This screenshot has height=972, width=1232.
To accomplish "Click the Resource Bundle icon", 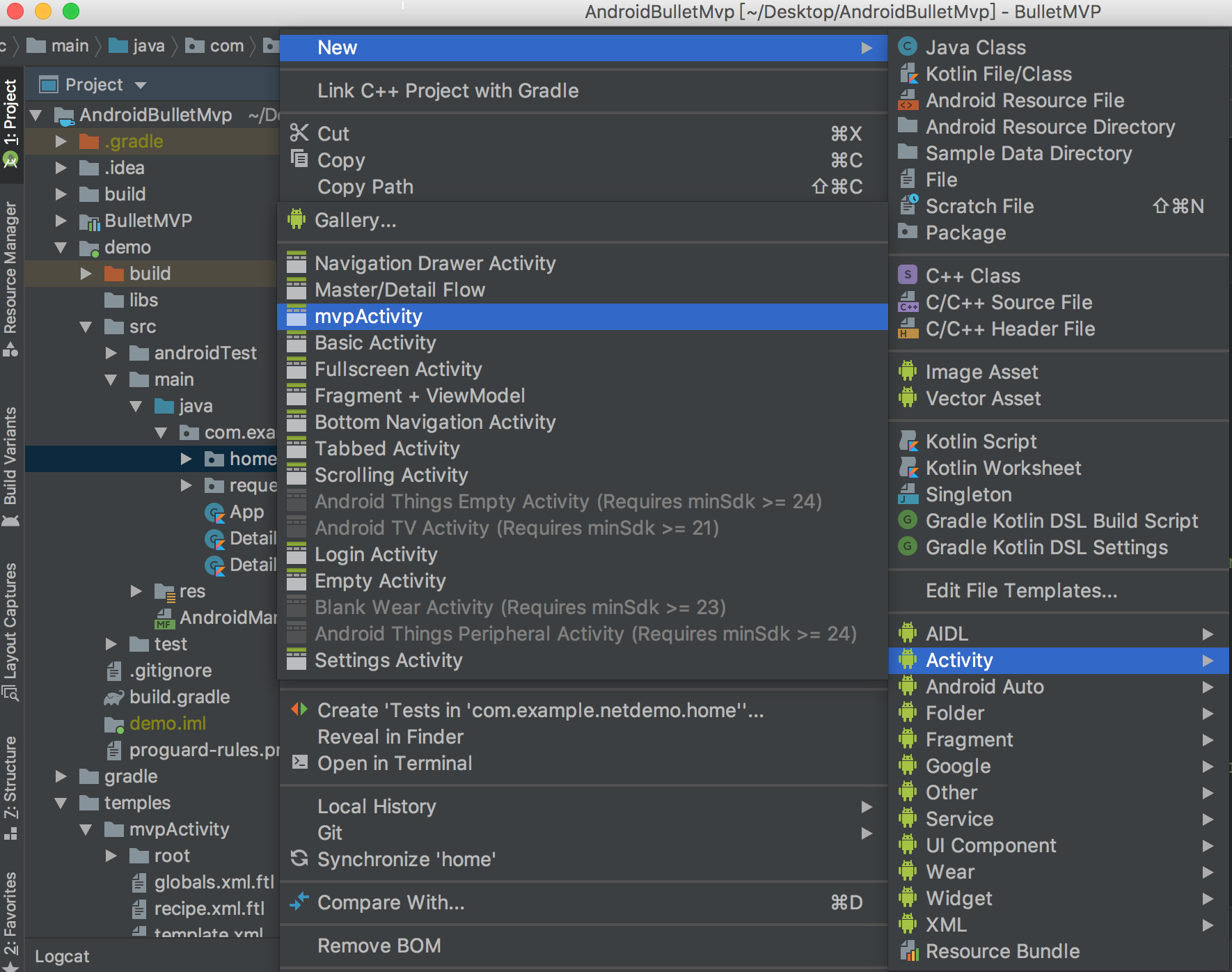I will click(x=908, y=950).
